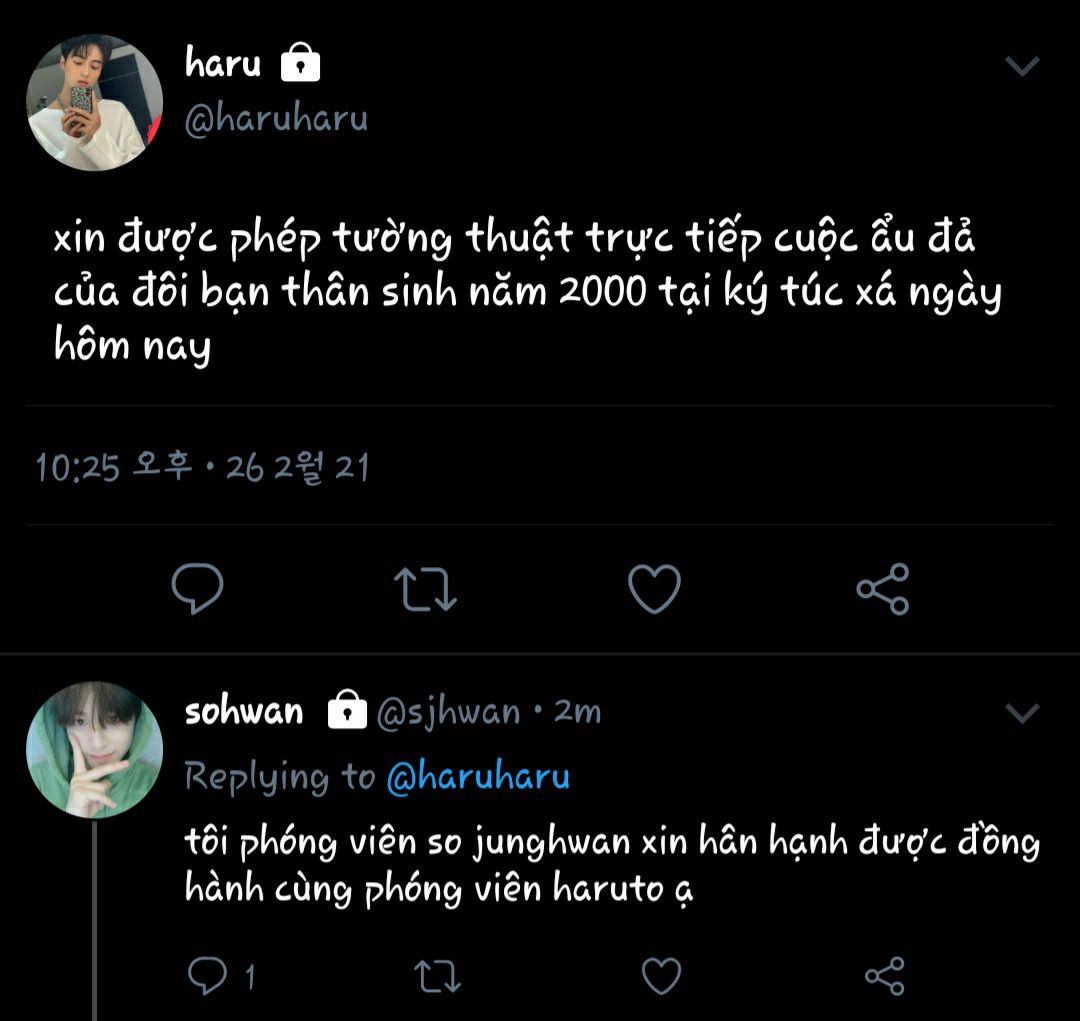Click the lock icon beside sohwan
The height and width of the screenshot is (1021, 1080).
(x=347, y=710)
